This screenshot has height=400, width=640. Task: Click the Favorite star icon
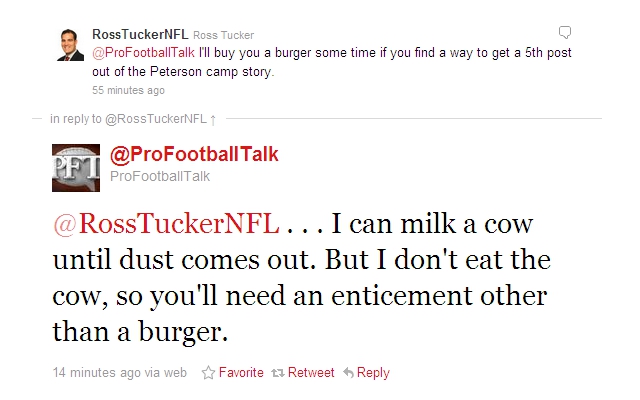pyautogui.click(x=209, y=373)
